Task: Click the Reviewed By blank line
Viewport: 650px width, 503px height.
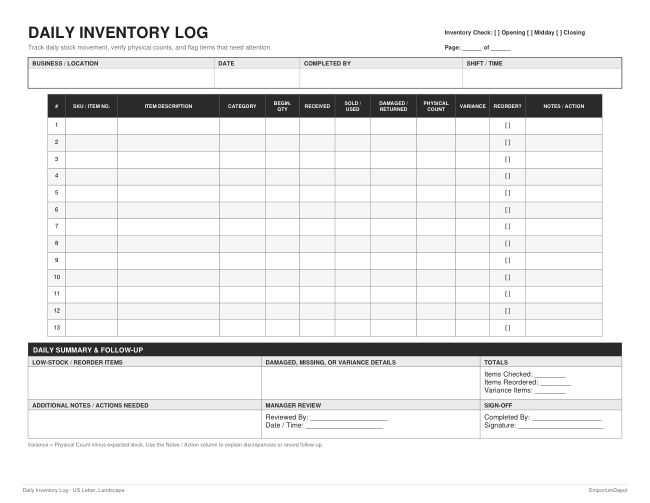Action: click(349, 419)
